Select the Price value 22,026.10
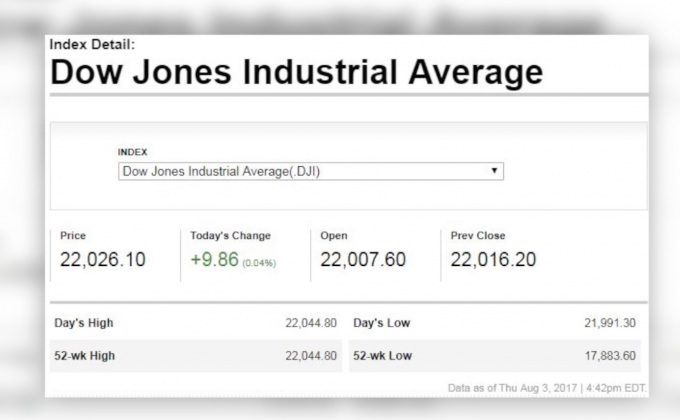The height and width of the screenshot is (420, 680). pos(103,260)
